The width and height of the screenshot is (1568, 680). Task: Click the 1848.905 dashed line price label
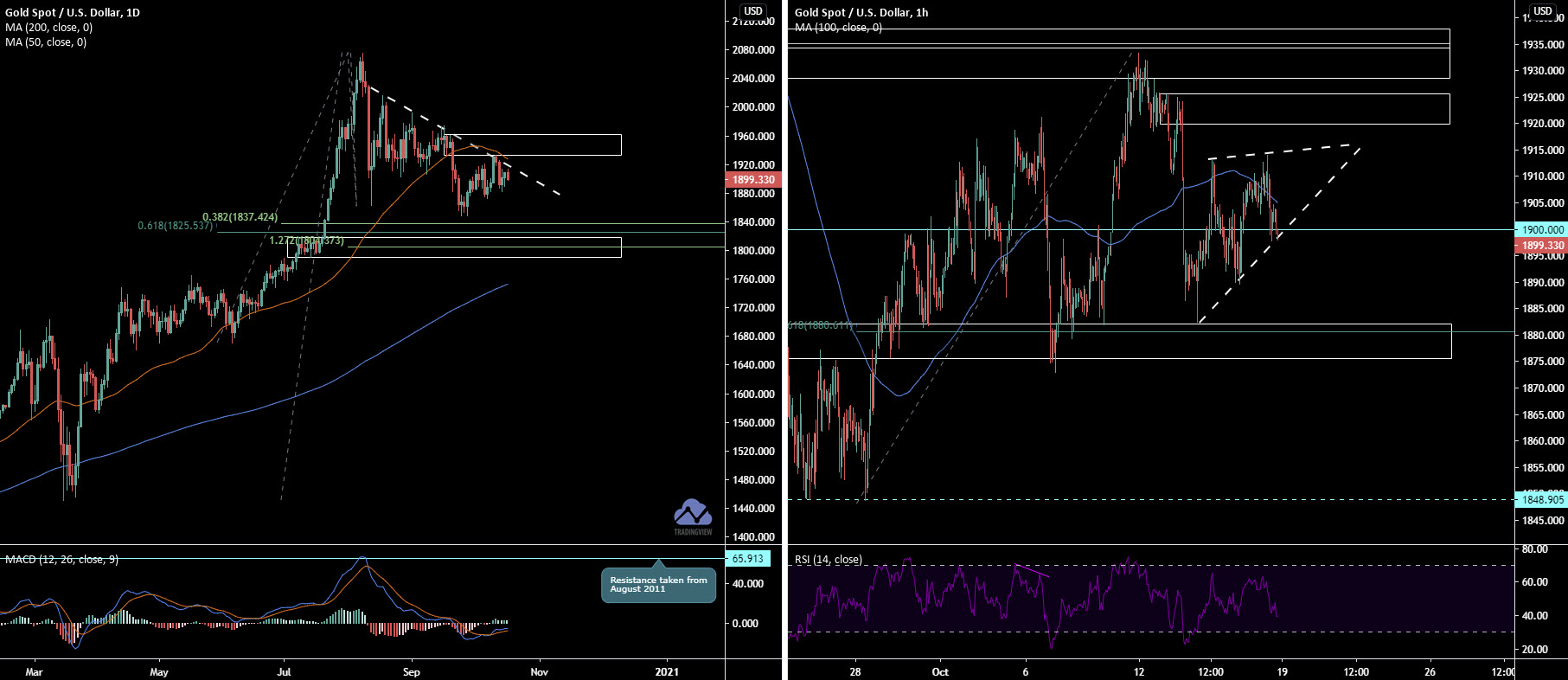point(1541,500)
